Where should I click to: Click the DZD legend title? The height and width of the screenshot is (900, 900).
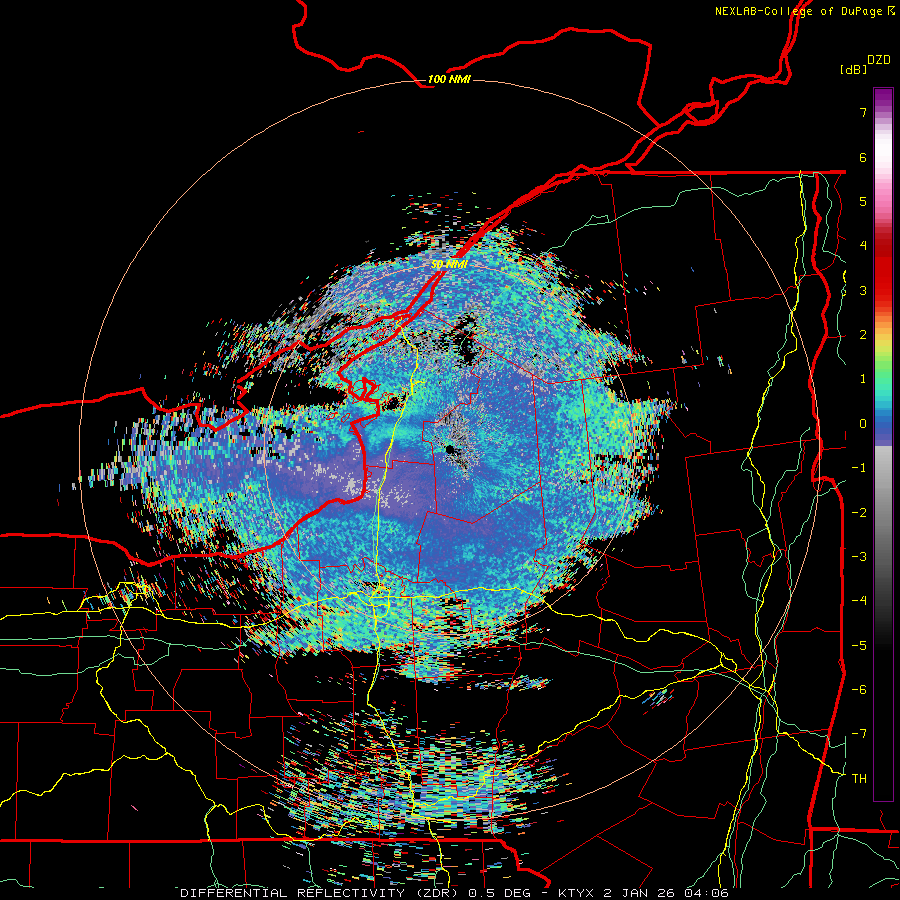[x=879, y=60]
